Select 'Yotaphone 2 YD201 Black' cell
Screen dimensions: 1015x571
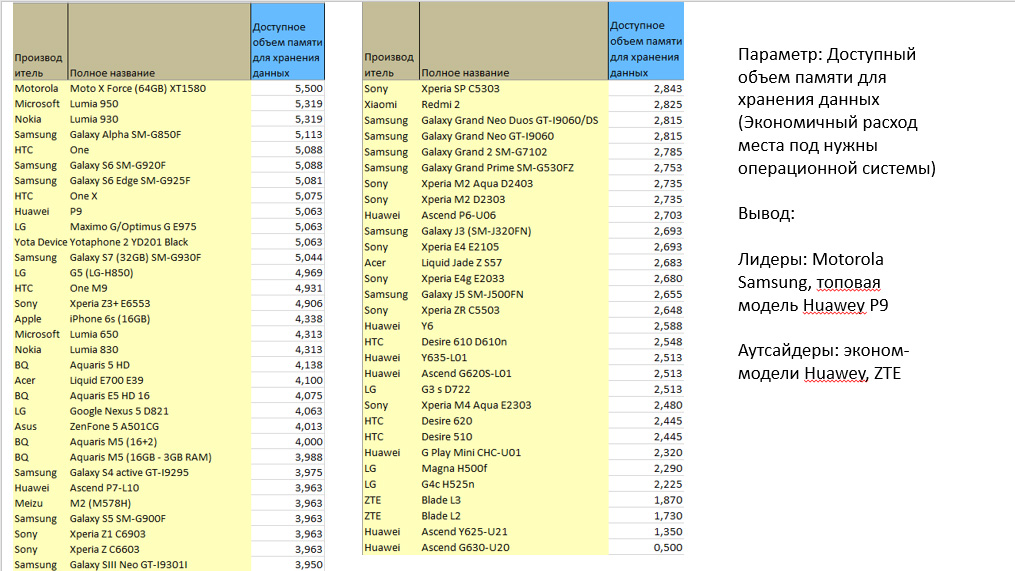pyautogui.click(x=159, y=242)
